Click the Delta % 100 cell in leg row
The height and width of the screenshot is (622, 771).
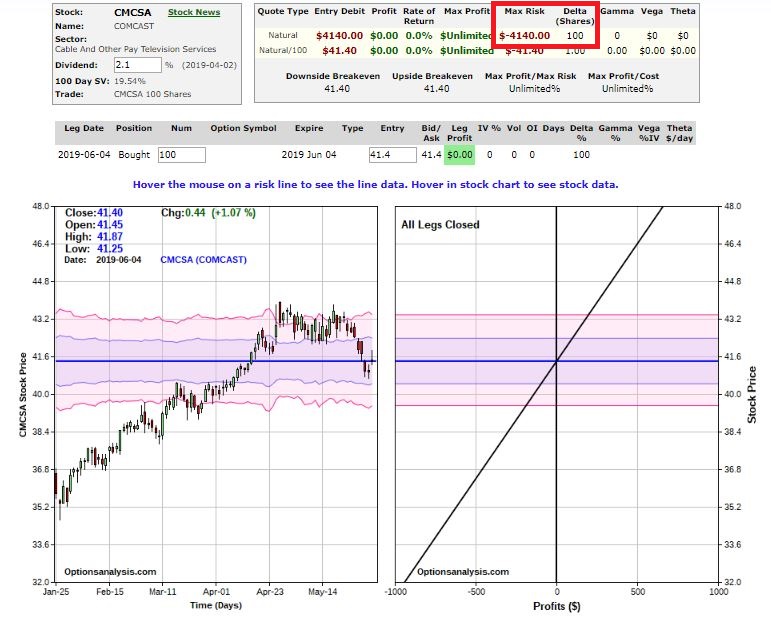pyautogui.click(x=581, y=155)
